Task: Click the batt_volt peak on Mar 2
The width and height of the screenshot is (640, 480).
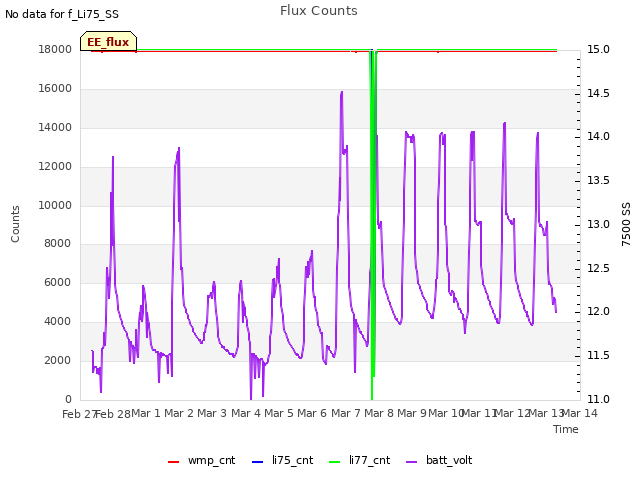Action: 179,149
